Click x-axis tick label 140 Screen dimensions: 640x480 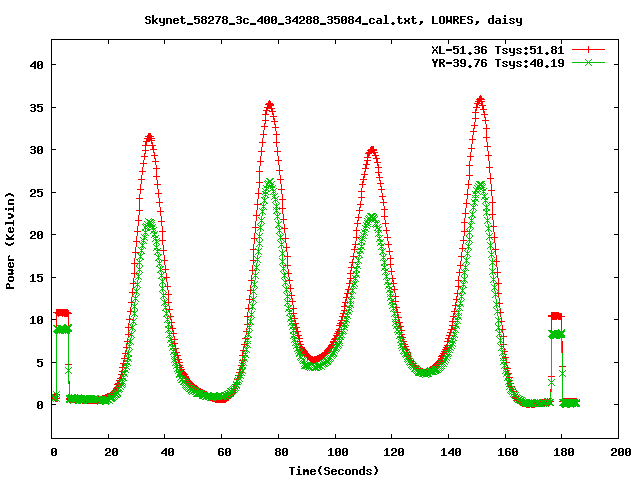451,452
